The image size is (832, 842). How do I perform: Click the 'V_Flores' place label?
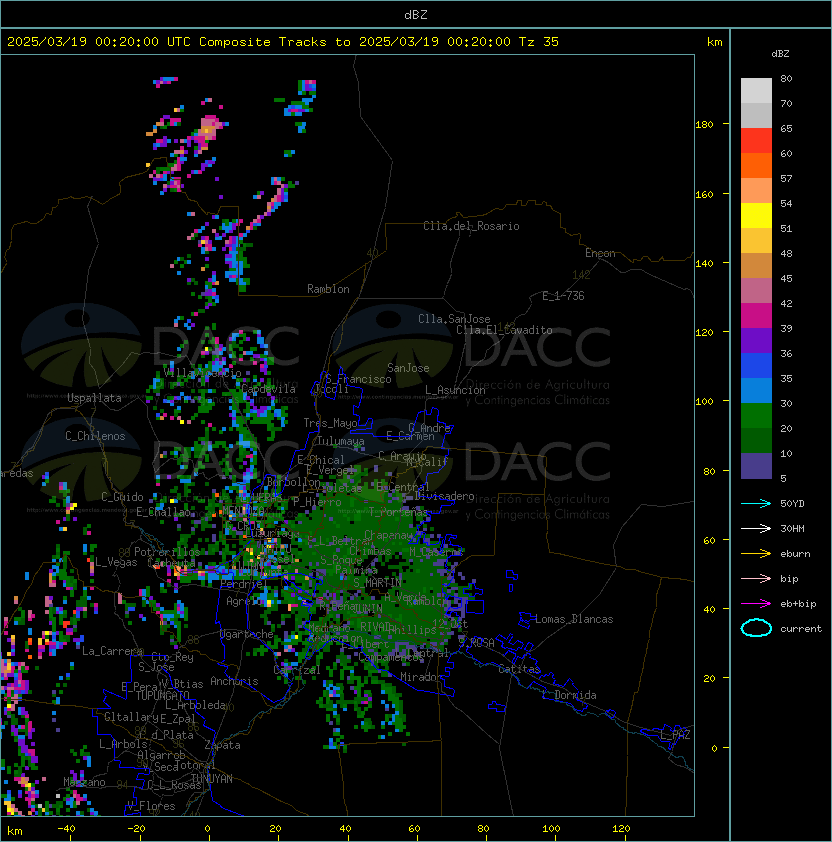151,806
